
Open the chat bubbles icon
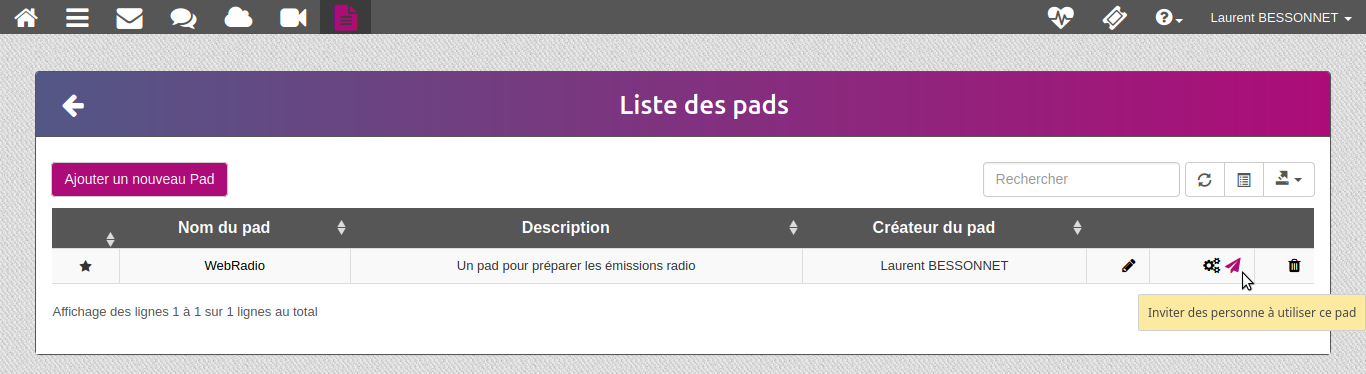(183, 17)
